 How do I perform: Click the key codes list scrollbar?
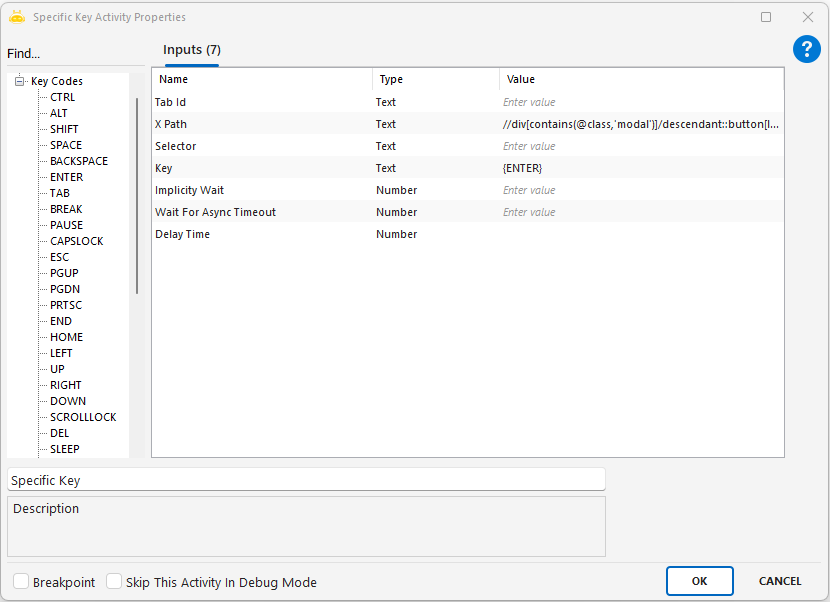coord(137,195)
